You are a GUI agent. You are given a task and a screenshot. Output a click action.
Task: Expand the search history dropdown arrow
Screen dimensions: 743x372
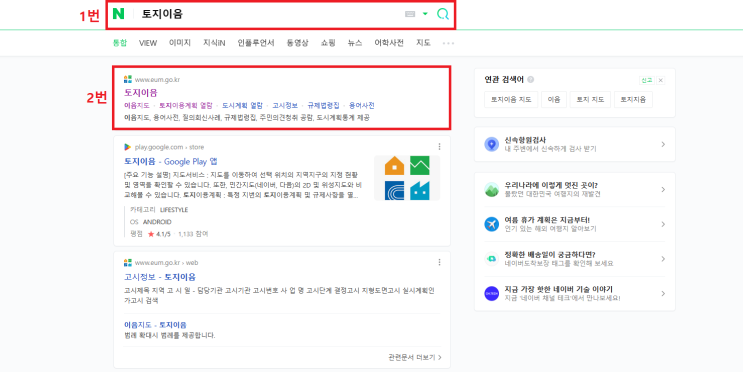tap(425, 14)
